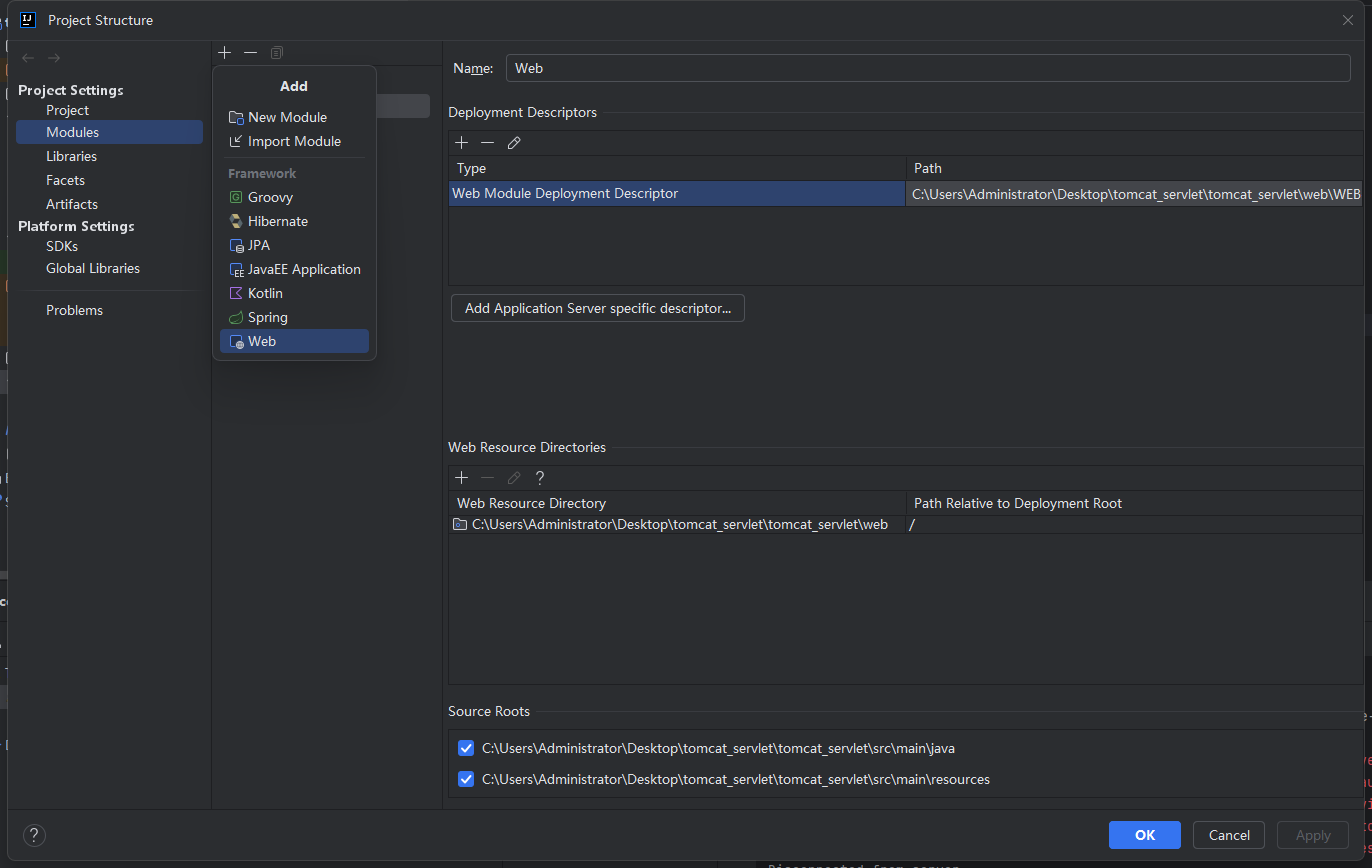The image size is (1372, 868).
Task: Open Modules settings page
Action: pos(109,132)
